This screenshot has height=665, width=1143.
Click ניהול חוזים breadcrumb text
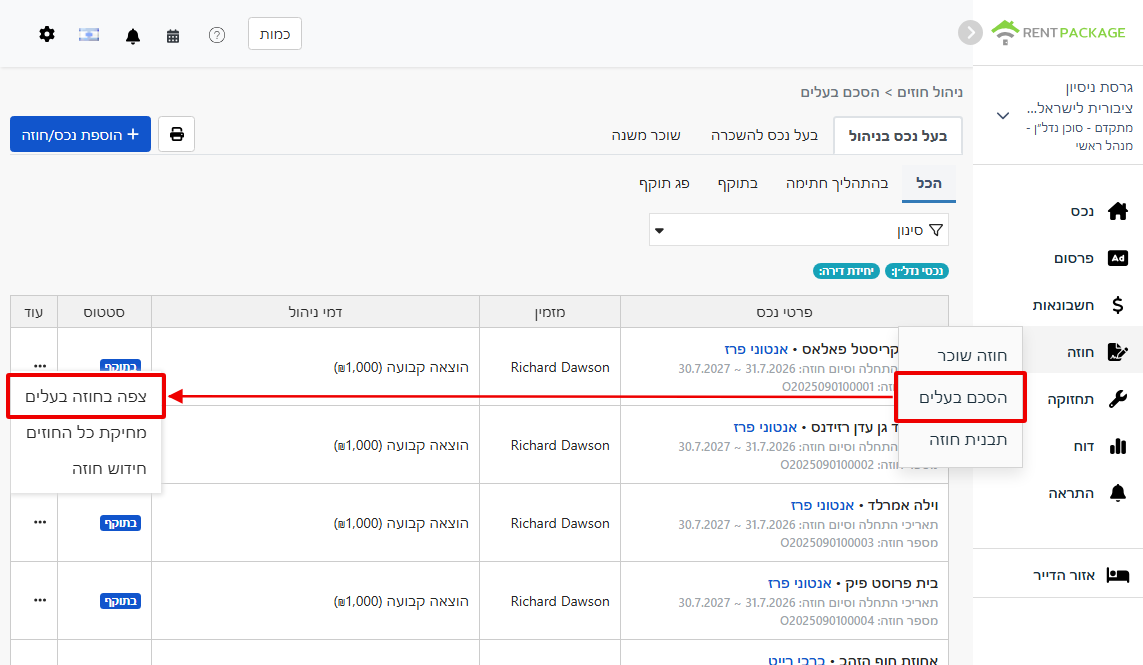click(929, 92)
